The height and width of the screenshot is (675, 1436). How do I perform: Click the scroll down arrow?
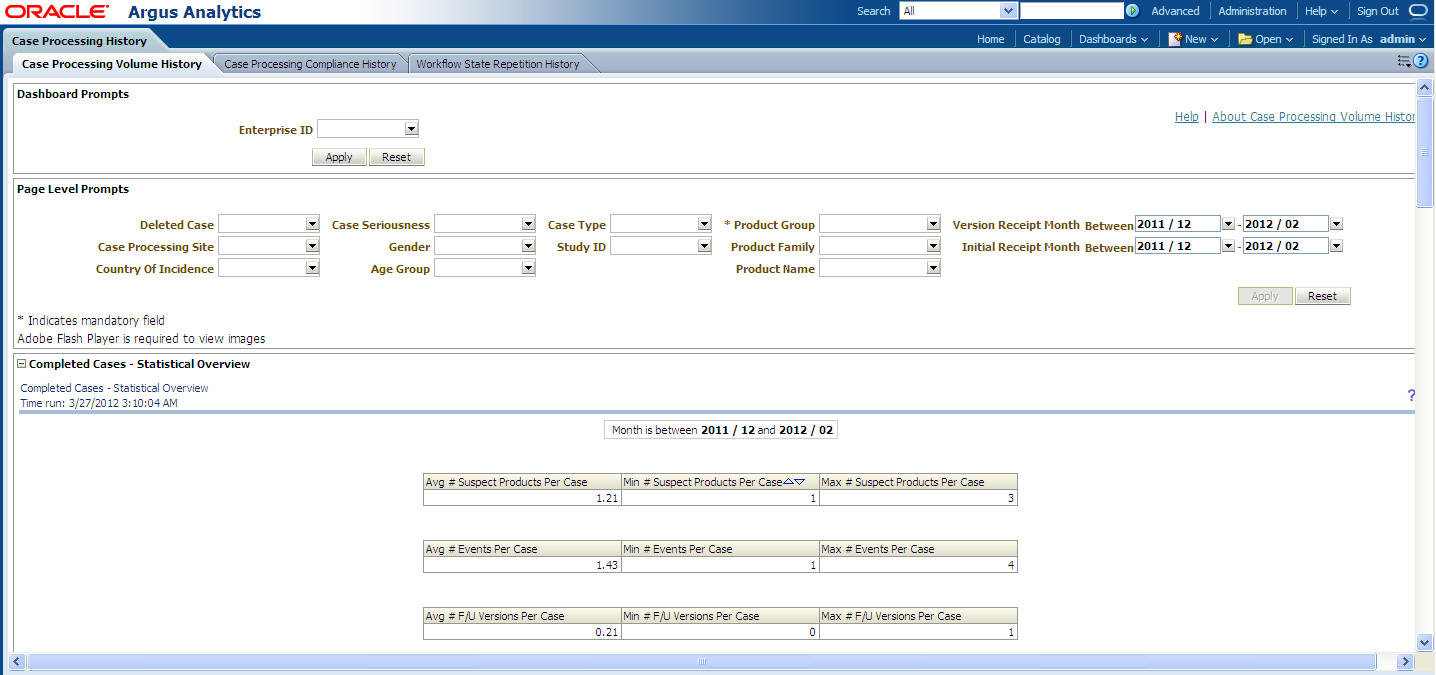click(x=1426, y=642)
